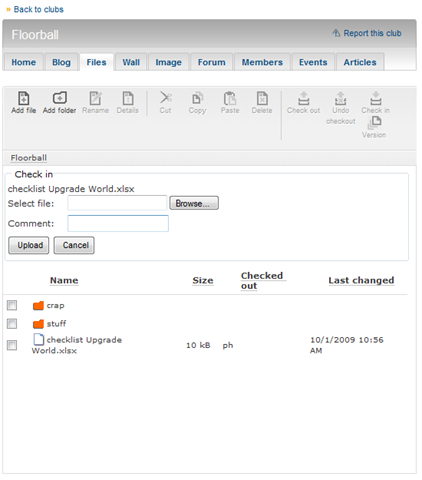Viewport: 422px width, 480px height.
Task: Click the Browse... button
Action: point(194,203)
